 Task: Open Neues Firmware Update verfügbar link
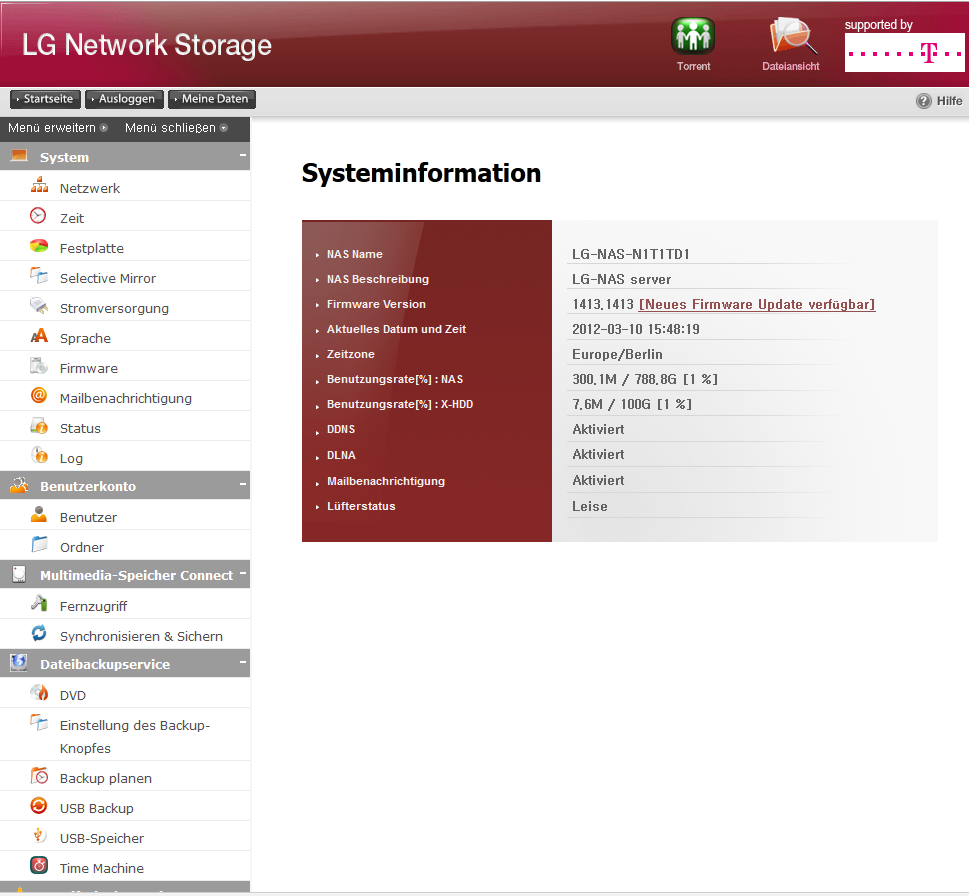click(x=757, y=304)
